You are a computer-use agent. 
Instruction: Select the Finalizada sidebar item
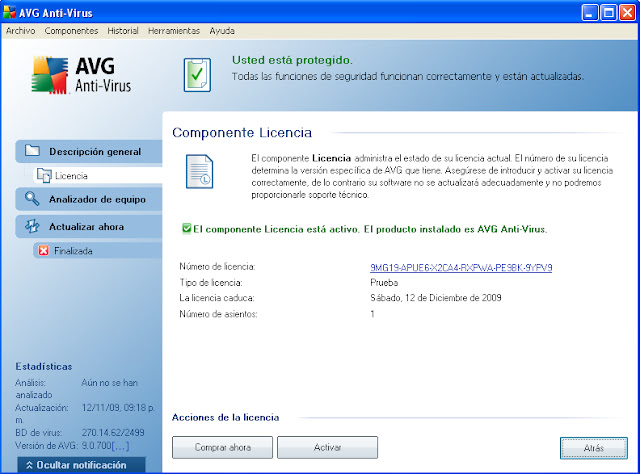(98, 251)
